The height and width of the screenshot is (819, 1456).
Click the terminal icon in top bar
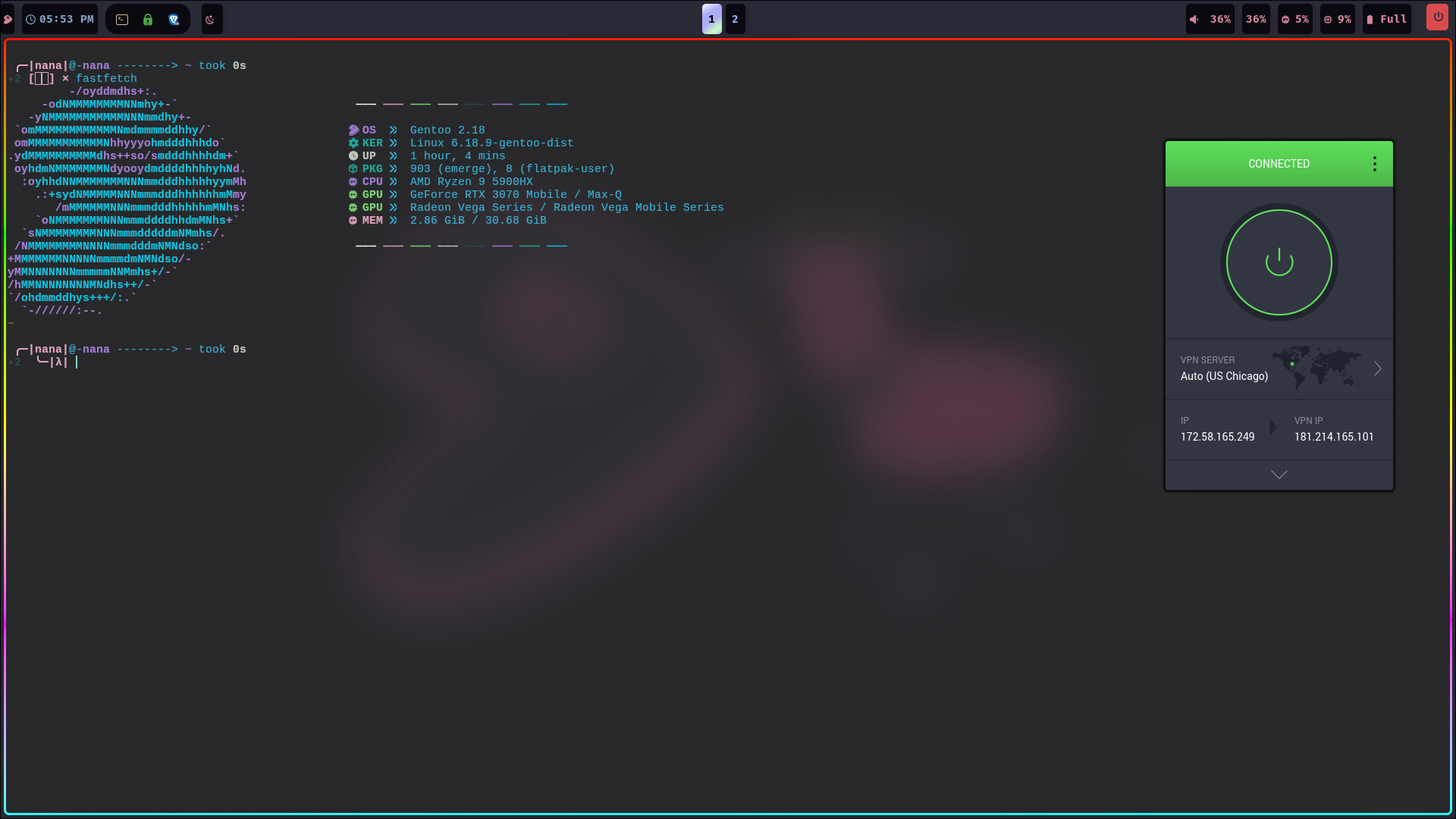[122, 20]
